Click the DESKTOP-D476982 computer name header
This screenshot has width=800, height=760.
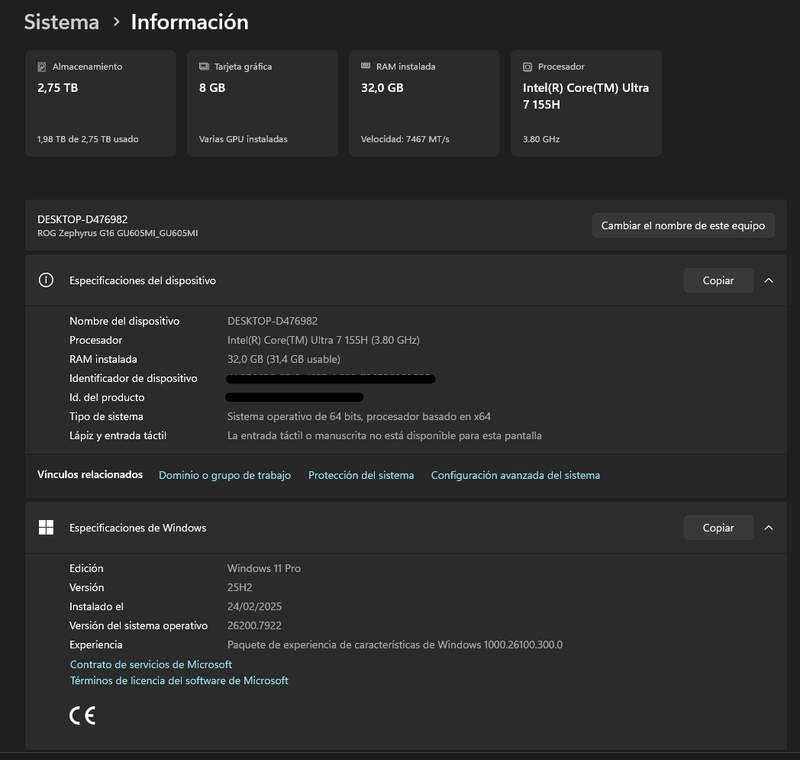(83, 219)
